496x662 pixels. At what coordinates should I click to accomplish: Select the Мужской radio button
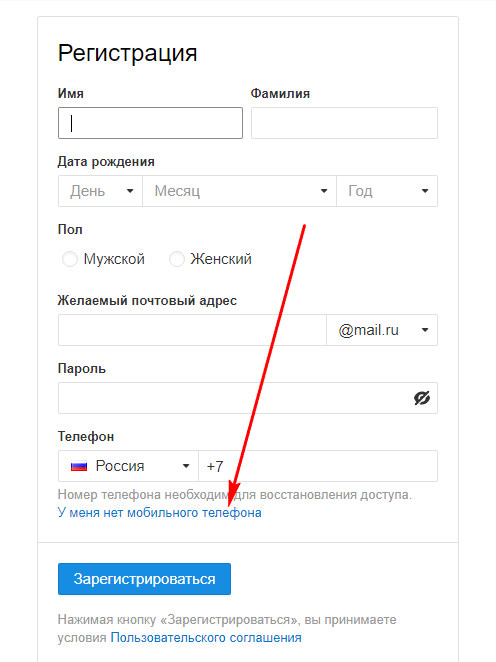tap(70, 259)
